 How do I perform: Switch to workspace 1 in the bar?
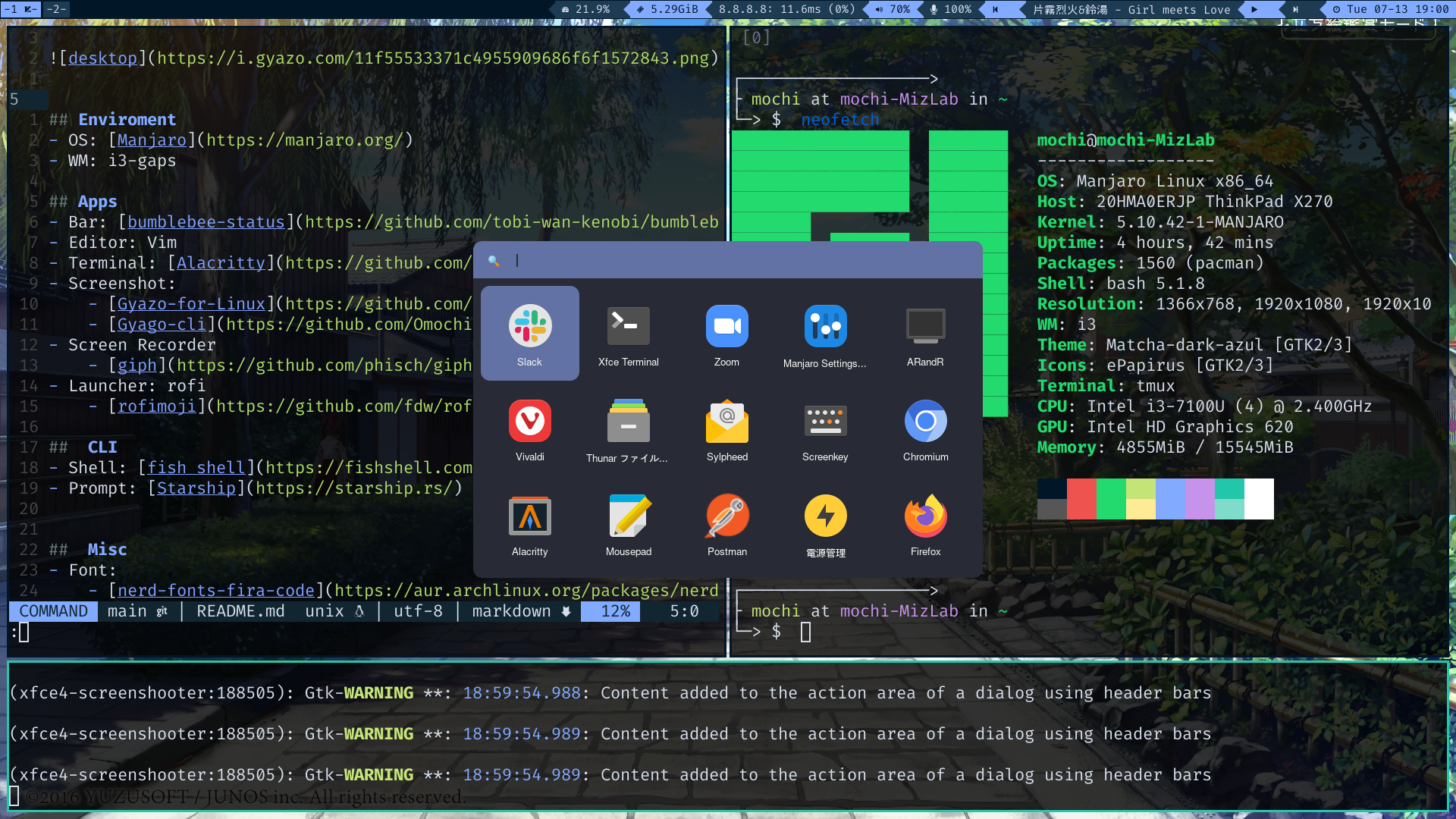point(20,9)
